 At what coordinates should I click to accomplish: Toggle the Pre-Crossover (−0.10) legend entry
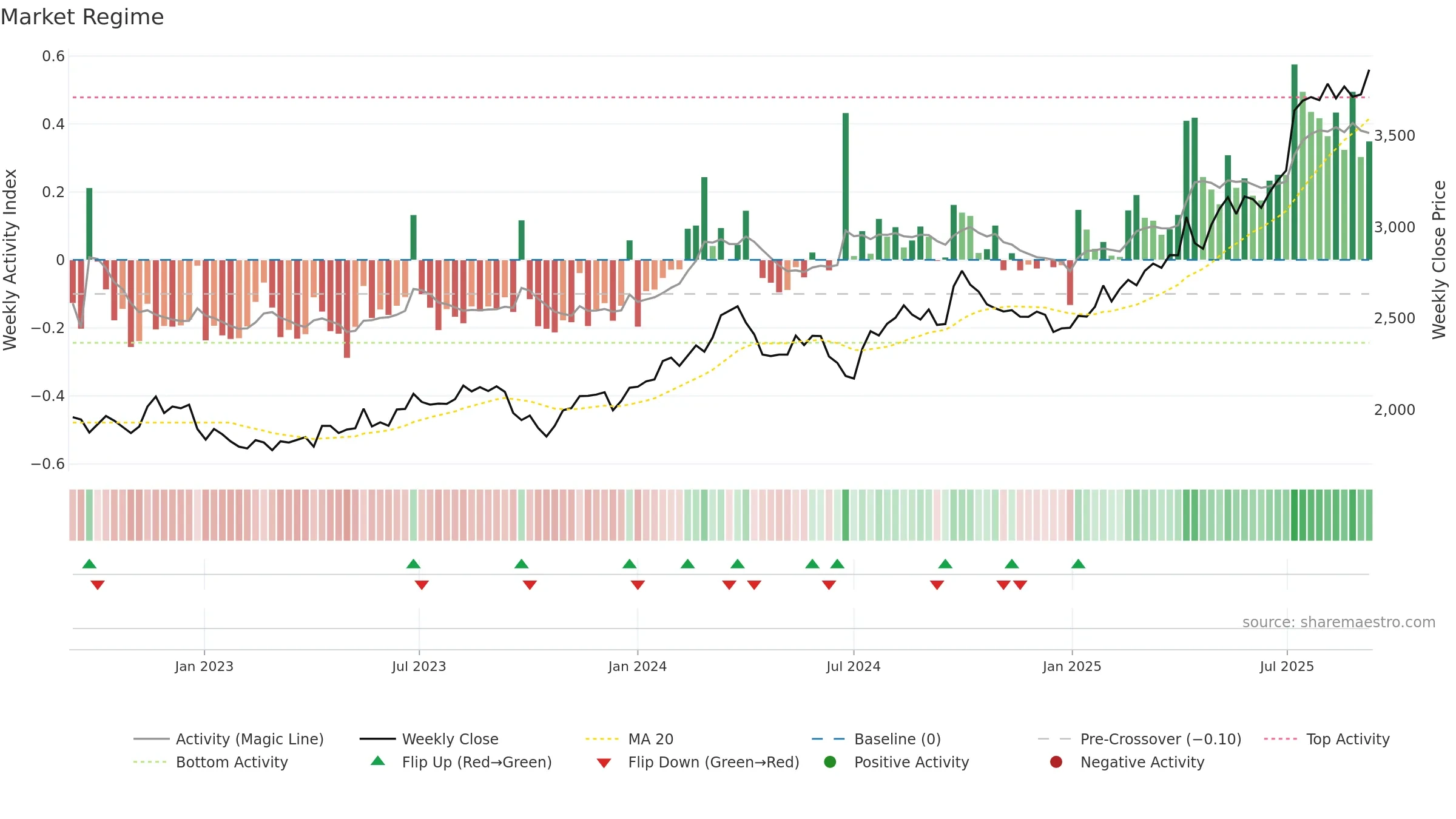tap(1139, 739)
